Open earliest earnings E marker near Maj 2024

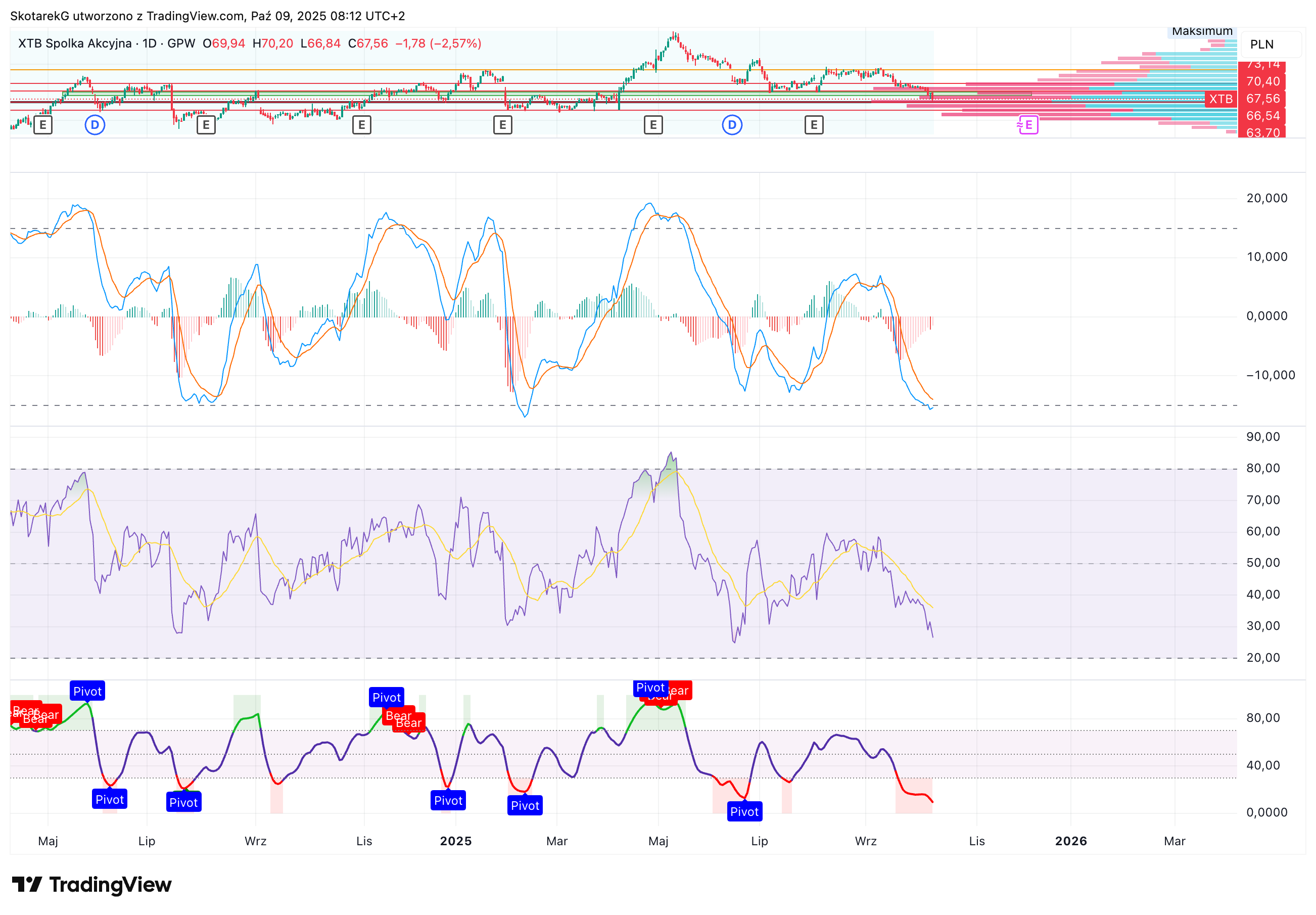42,124
